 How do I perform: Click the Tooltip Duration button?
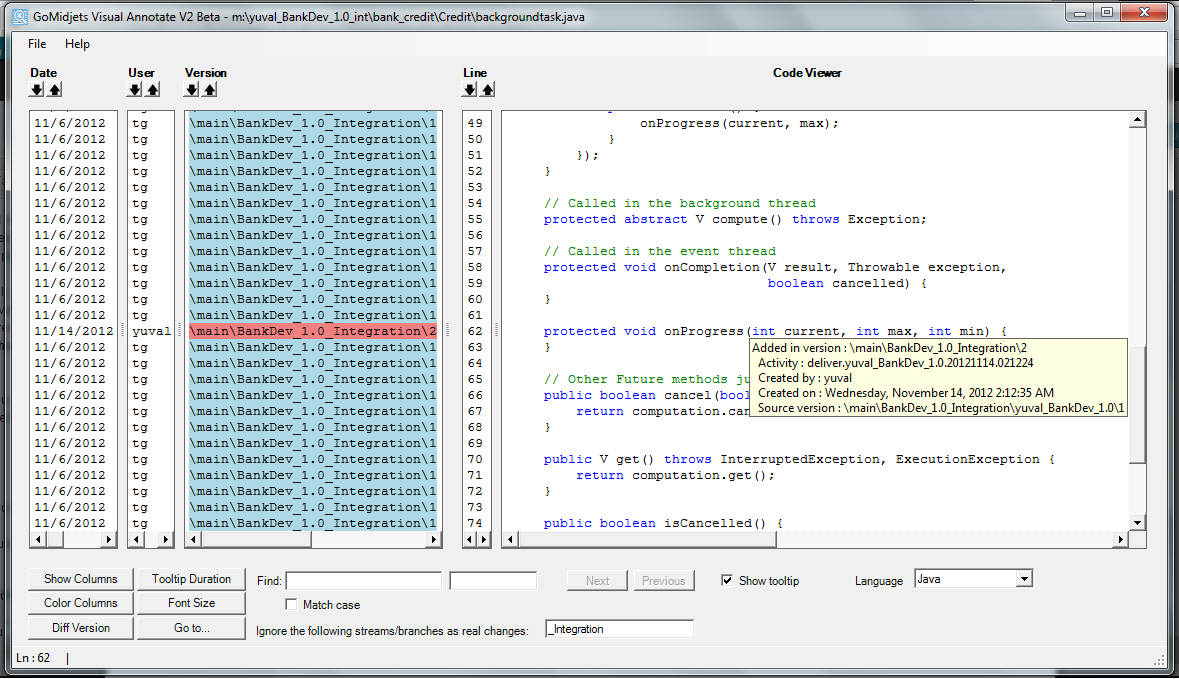coord(191,579)
